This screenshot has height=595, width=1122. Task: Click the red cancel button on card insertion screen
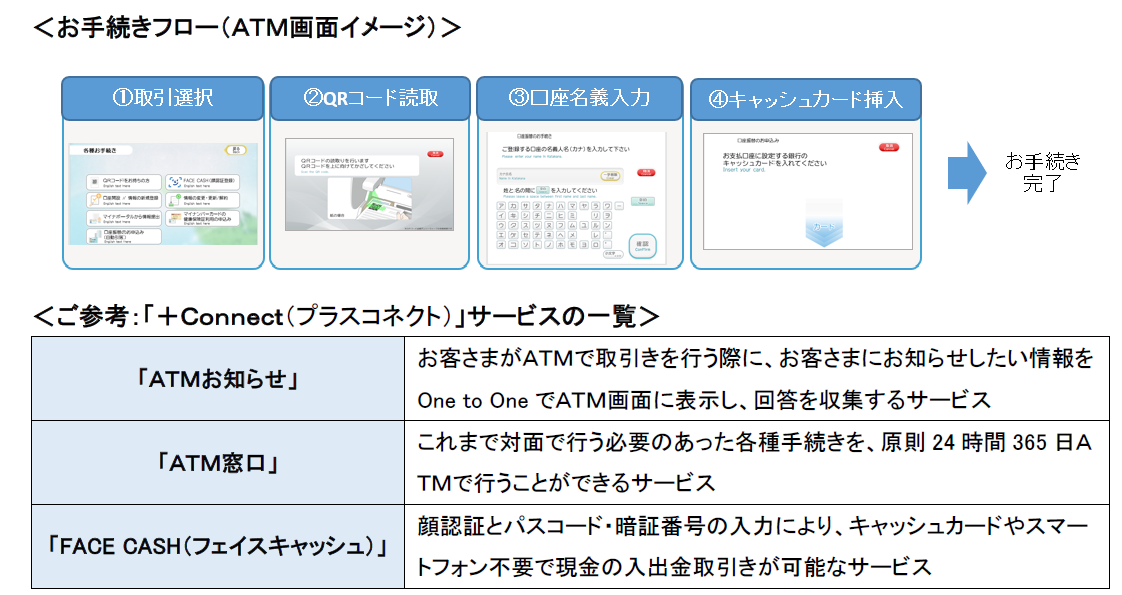point(887,147)
